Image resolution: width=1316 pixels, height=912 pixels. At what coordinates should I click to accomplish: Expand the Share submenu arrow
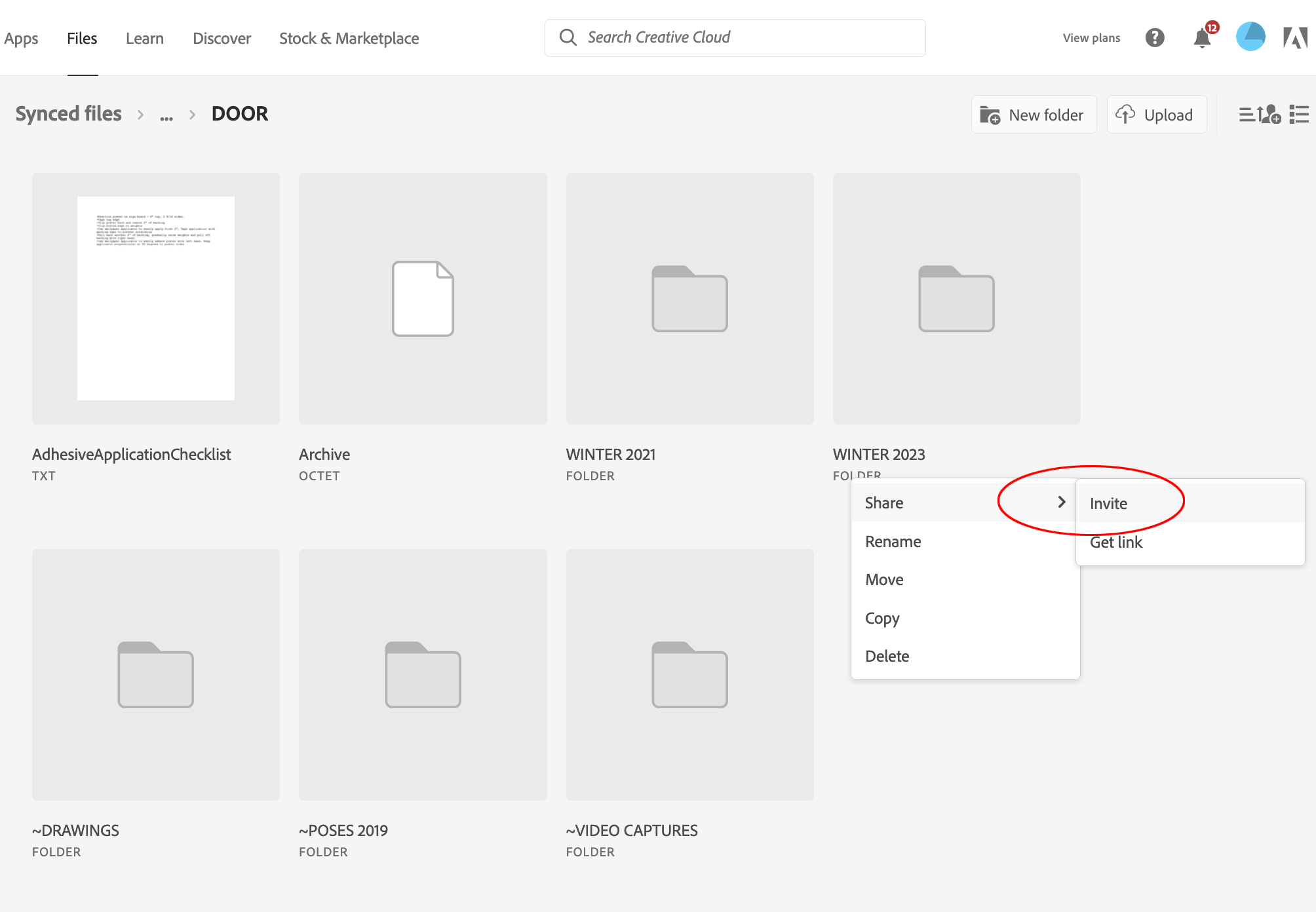click(x=1062, y=503)
